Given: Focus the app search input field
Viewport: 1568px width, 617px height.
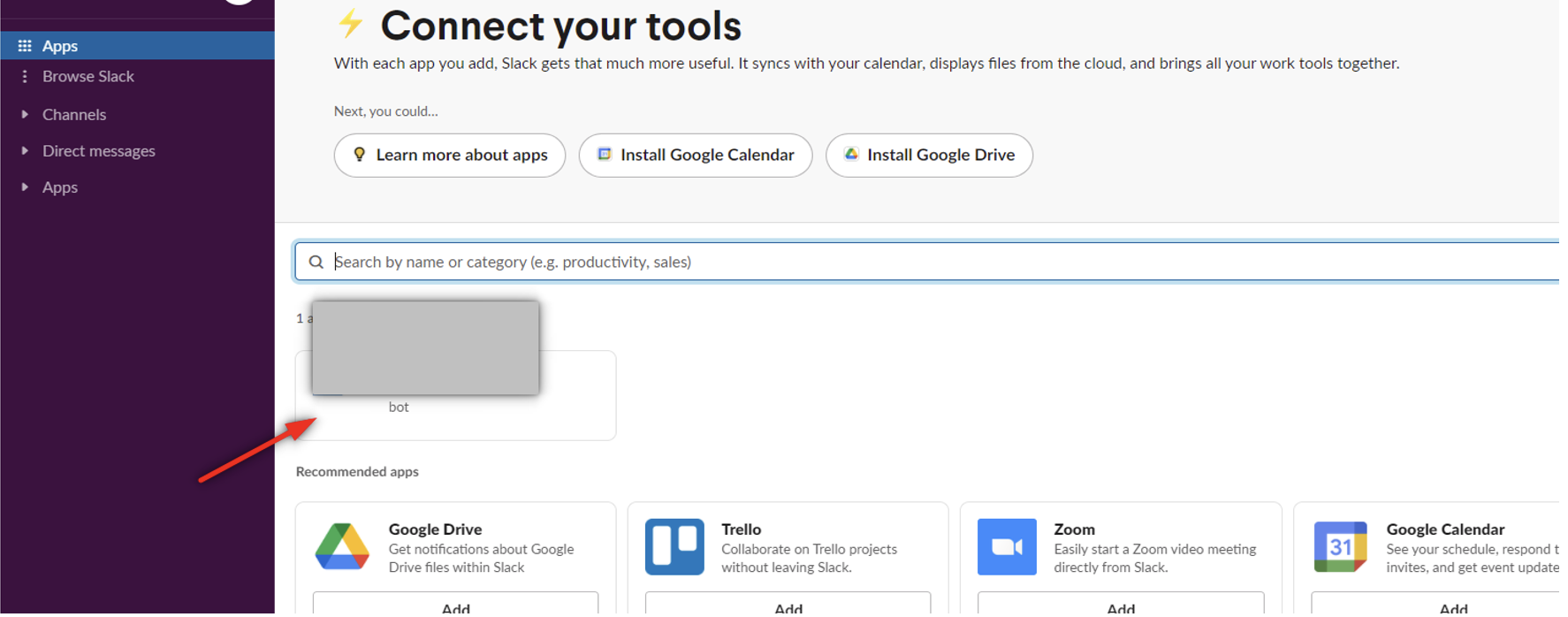Looking at the screenshot, I should pos(884,262).
